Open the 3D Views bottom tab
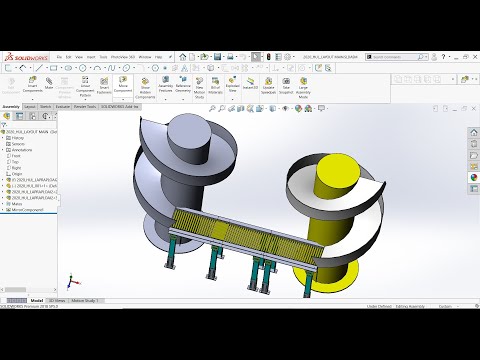The height and width of the screenshot is (360, 480). point(57,301)
